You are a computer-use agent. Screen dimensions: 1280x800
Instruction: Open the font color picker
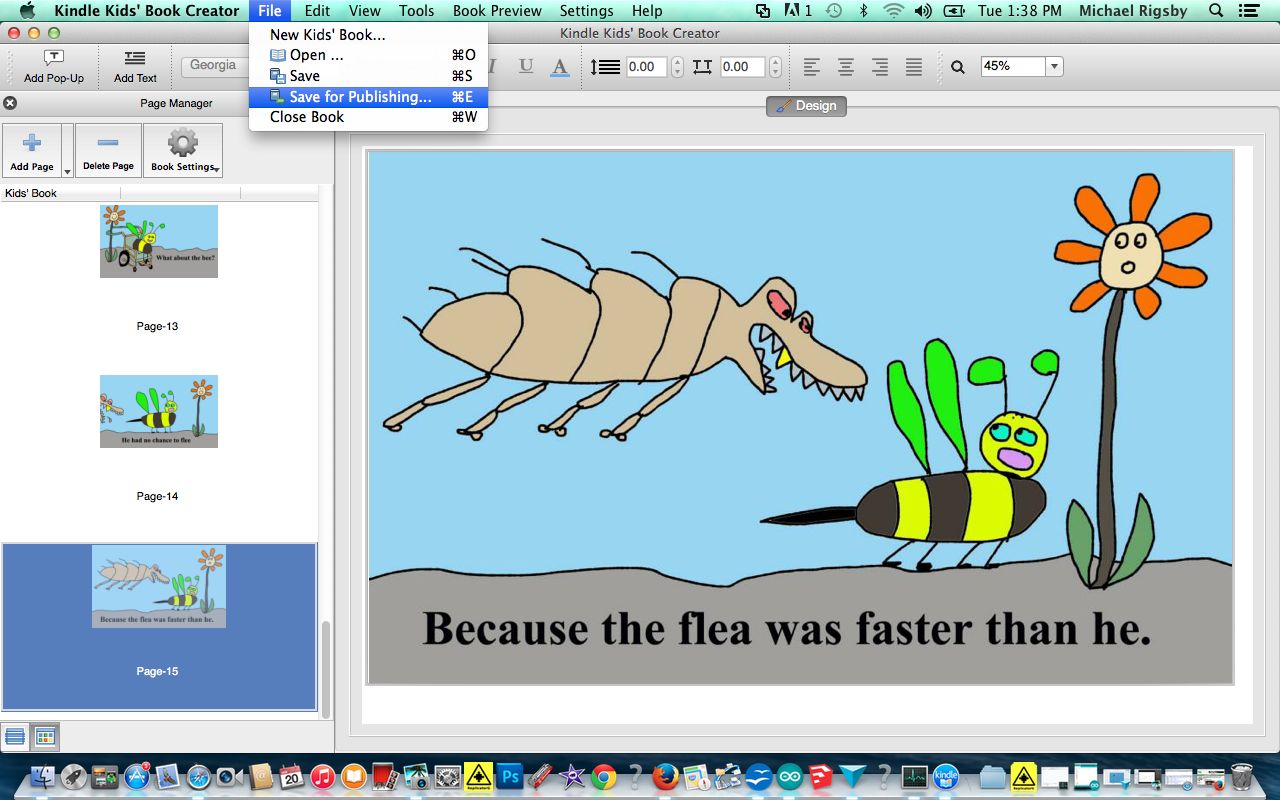pos(560,67)
